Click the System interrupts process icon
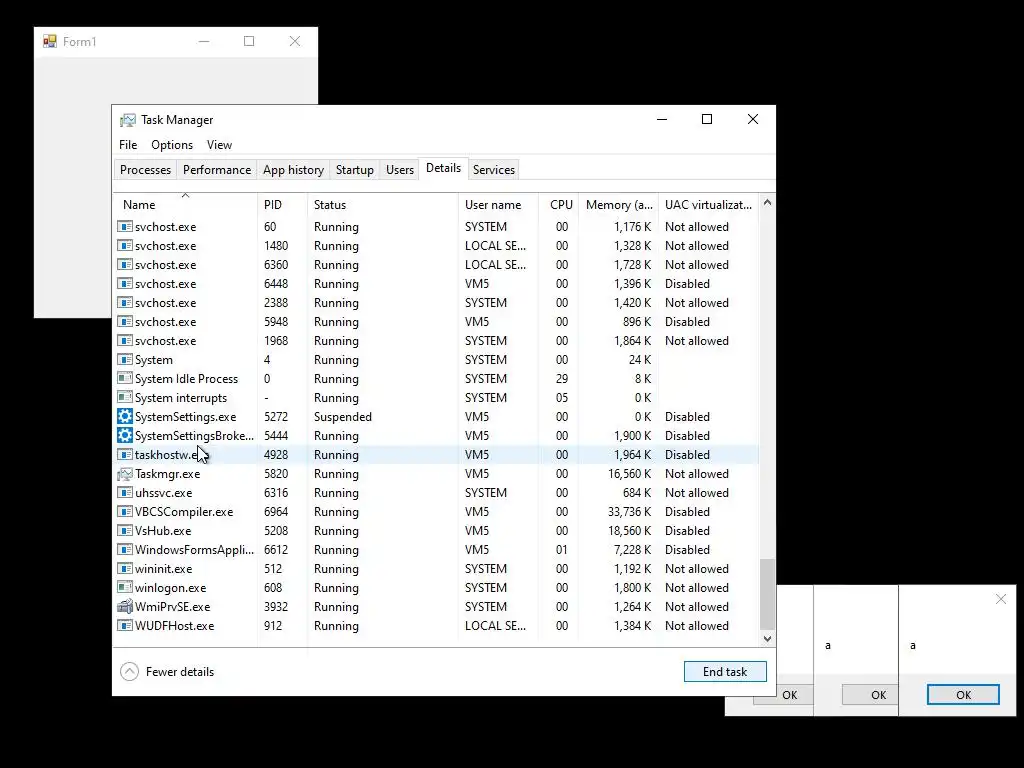 click(125, 398)
